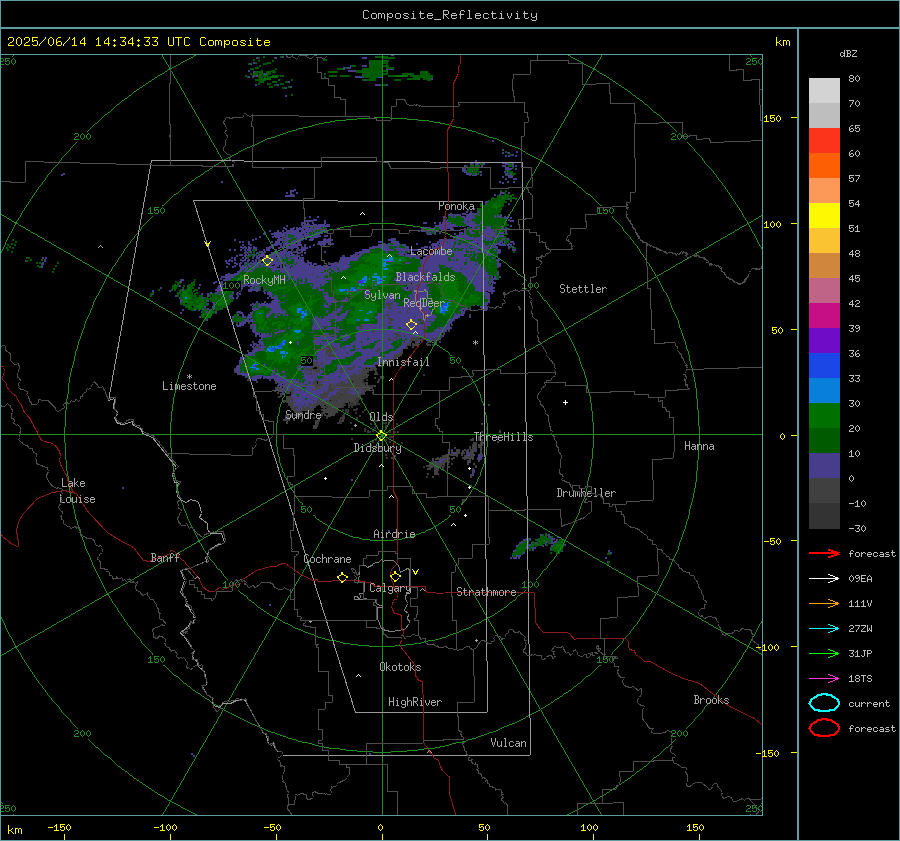Image resolution: width=900 pixels, height=841 pixels.
Task: Click the Okotoks town label
Action: [400, 667]
